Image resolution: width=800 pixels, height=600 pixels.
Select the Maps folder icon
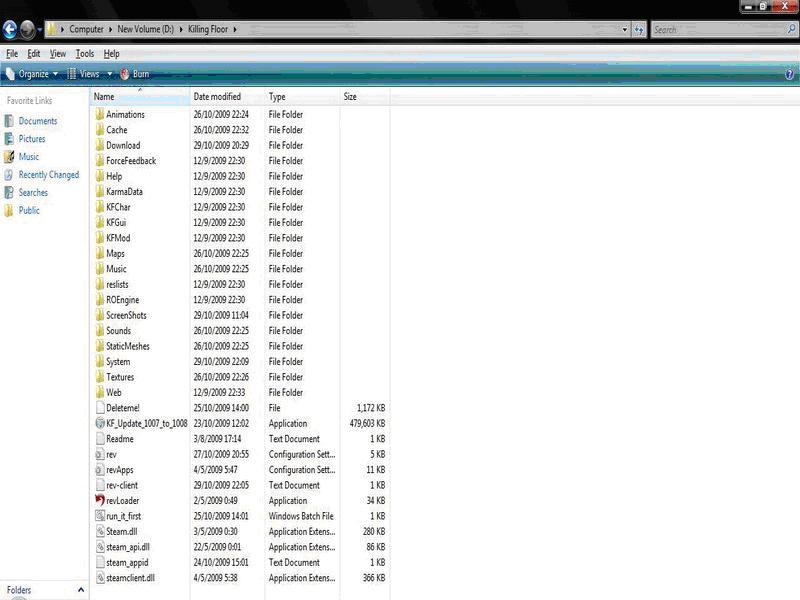(100, 254)
